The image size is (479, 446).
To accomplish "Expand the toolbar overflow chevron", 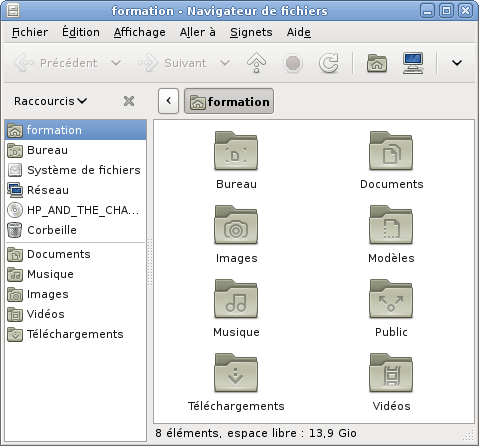I will 457,63.
